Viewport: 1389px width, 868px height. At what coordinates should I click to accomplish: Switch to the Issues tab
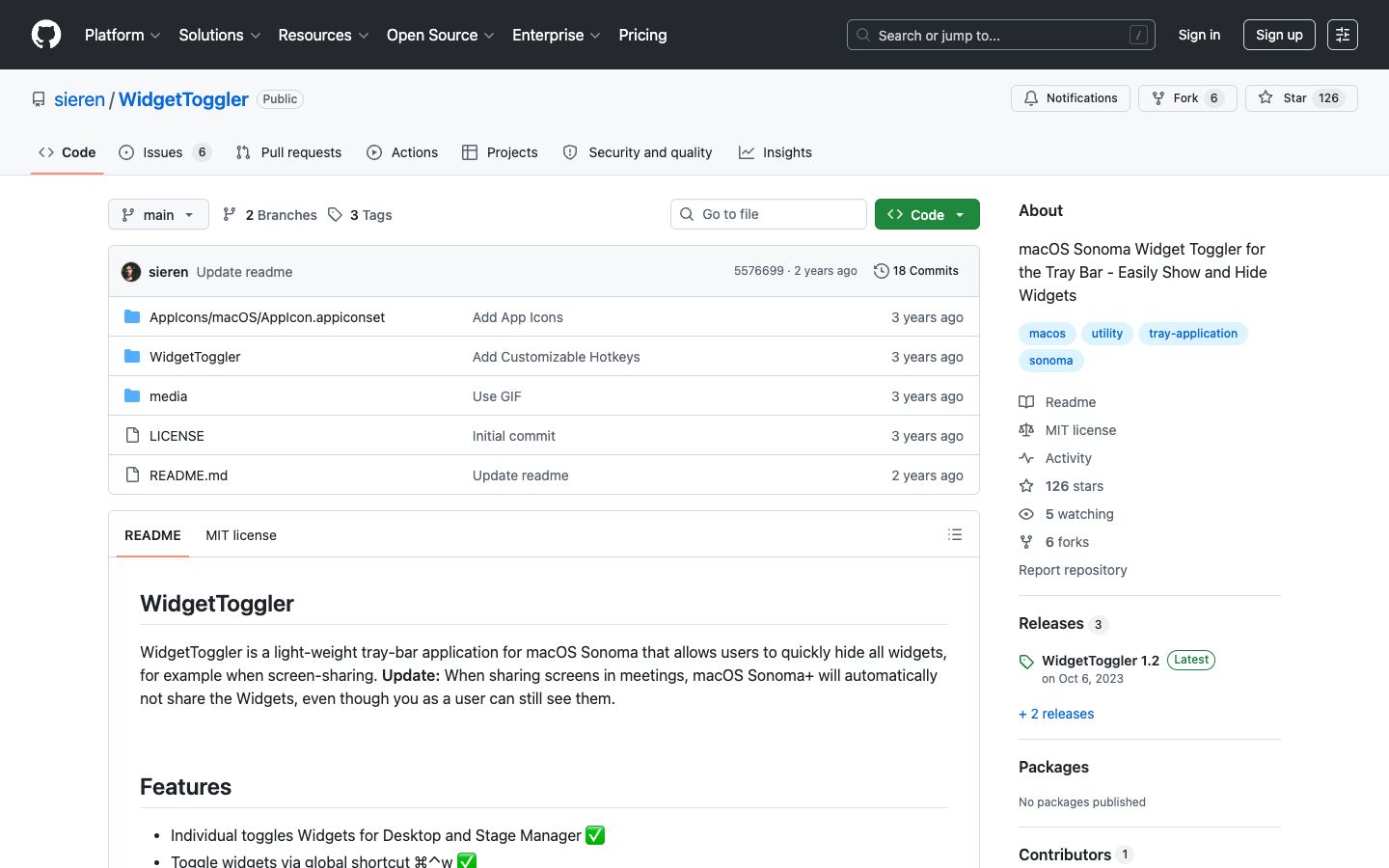(165, 152)
